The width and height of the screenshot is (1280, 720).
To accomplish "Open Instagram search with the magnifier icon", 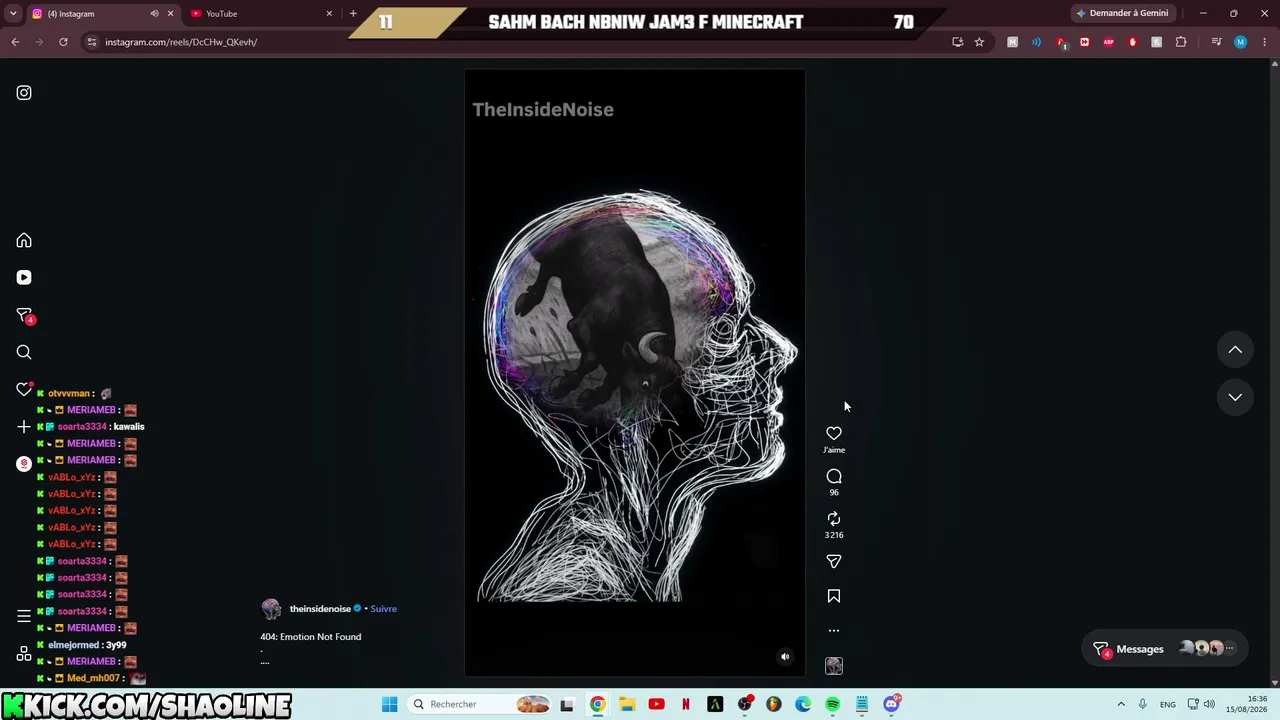I will pyautogui.click(x=24, y=352).
